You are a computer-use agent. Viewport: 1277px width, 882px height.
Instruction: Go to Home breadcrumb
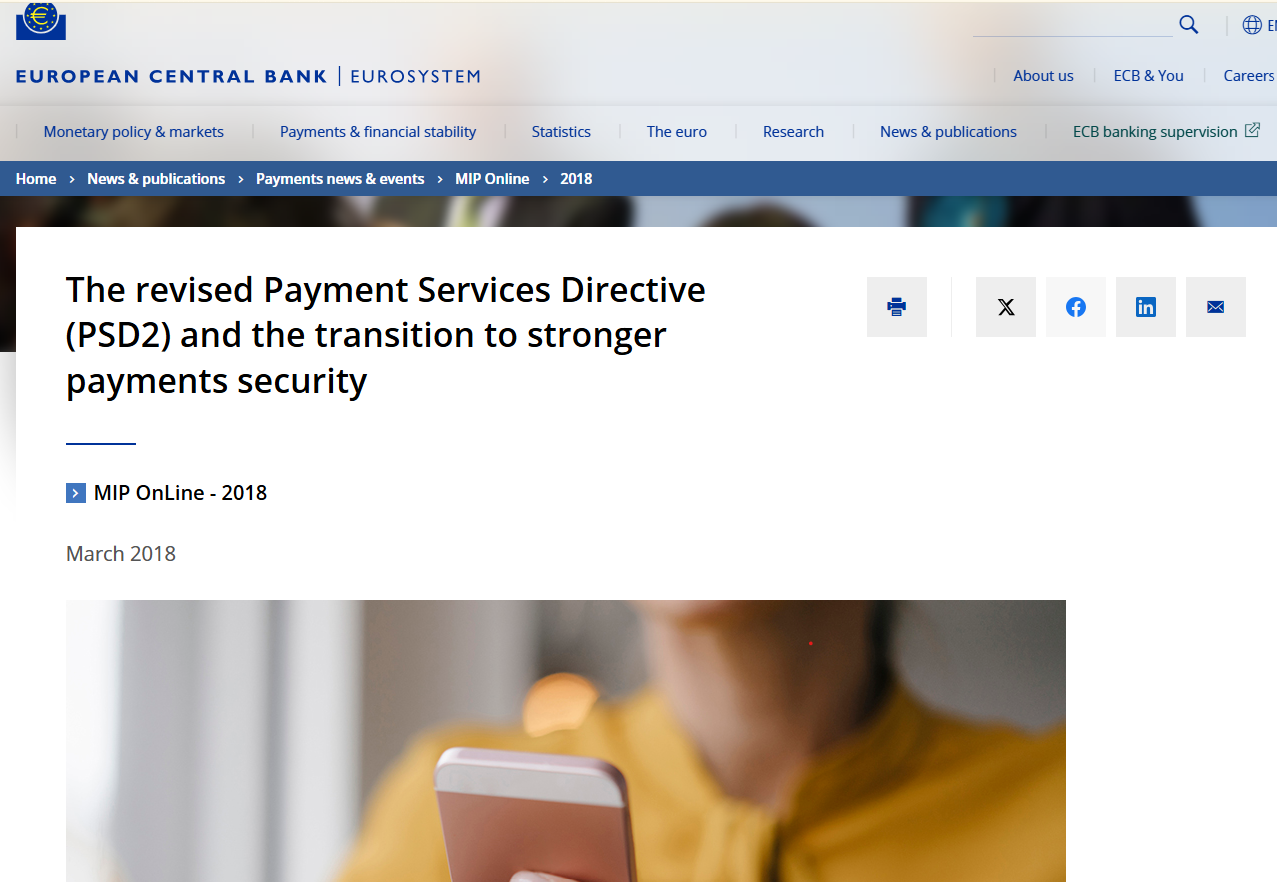(x=36, y=179)
